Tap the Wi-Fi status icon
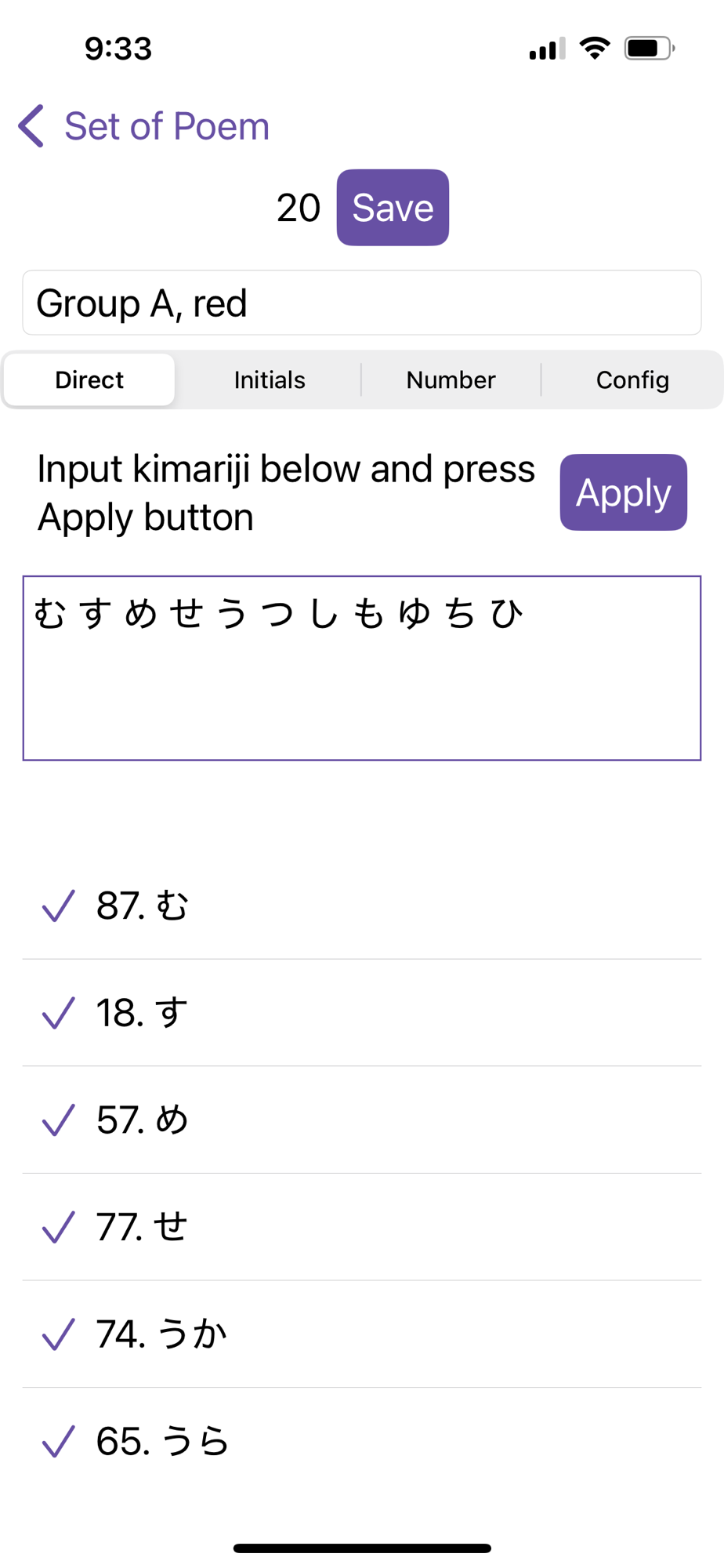The image size is (724, 1568). (x=595, y=49)
